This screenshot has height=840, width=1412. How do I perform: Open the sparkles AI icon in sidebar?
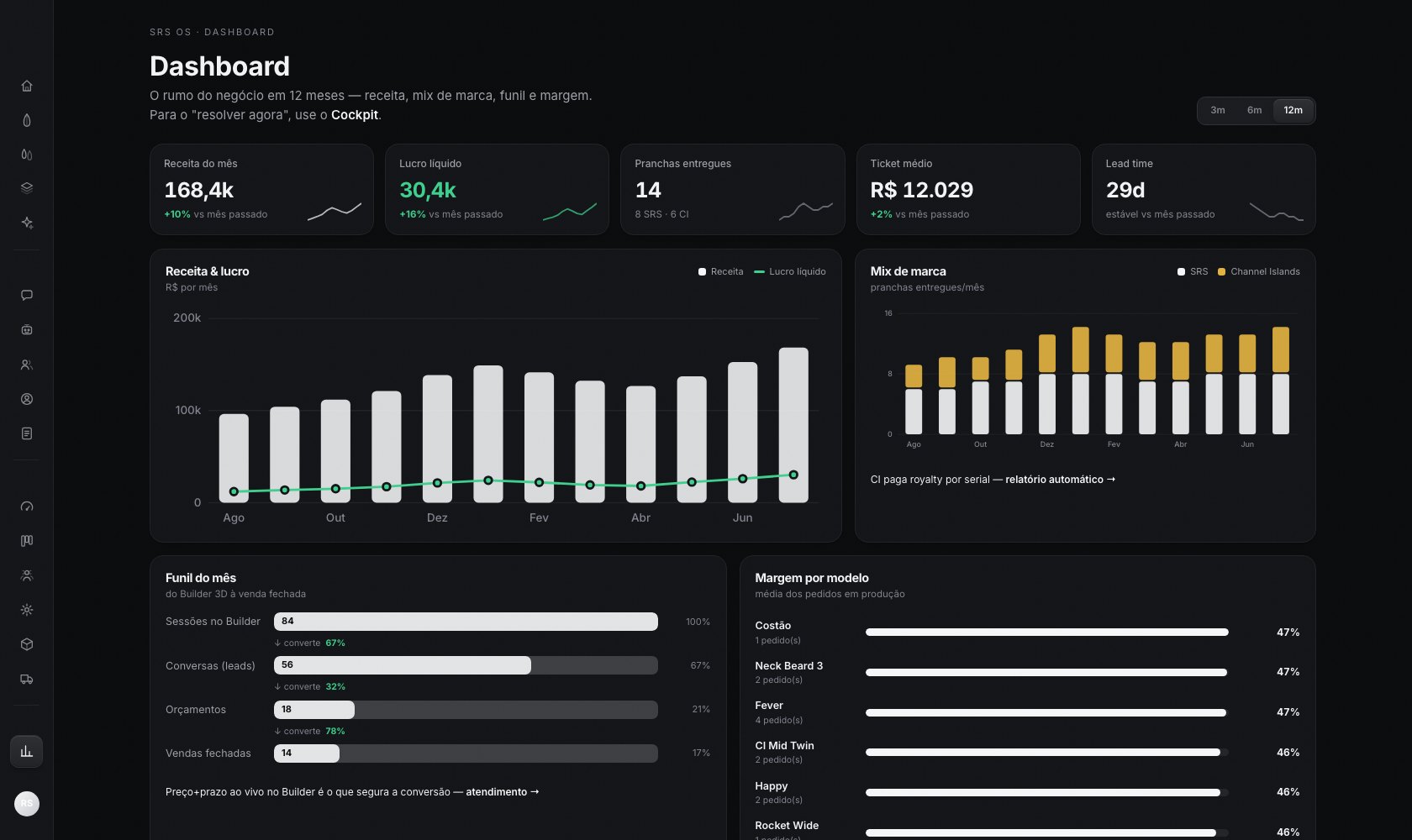(x=27, y=223)
